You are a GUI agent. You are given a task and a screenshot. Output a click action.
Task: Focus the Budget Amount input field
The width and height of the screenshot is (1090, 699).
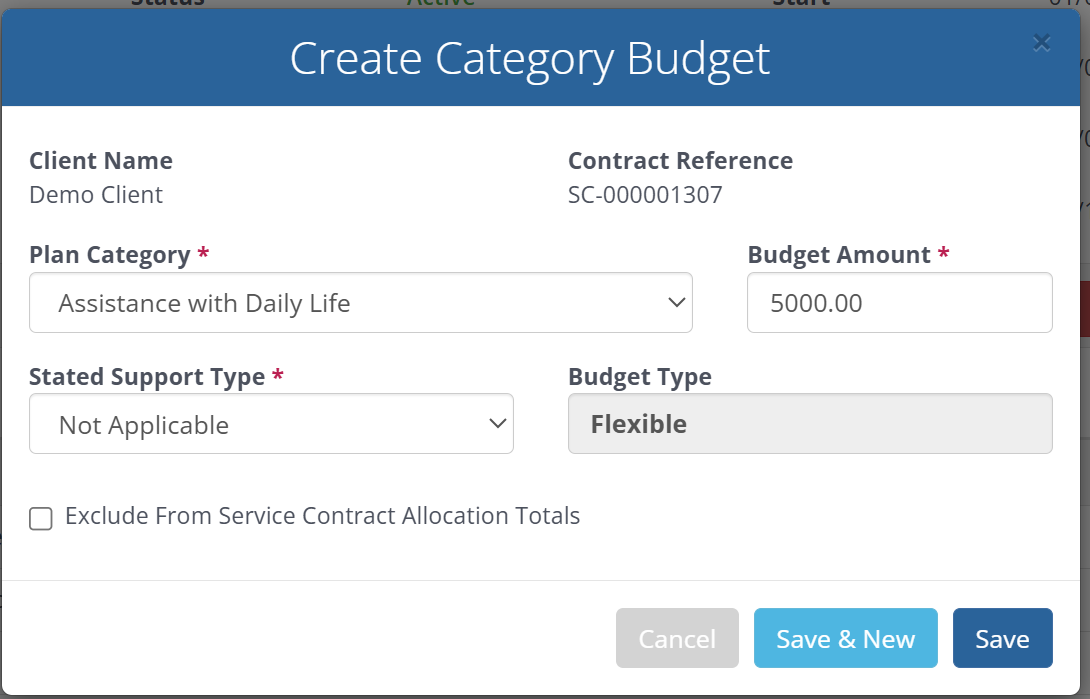pyautogui.click(x=899, y=303)
